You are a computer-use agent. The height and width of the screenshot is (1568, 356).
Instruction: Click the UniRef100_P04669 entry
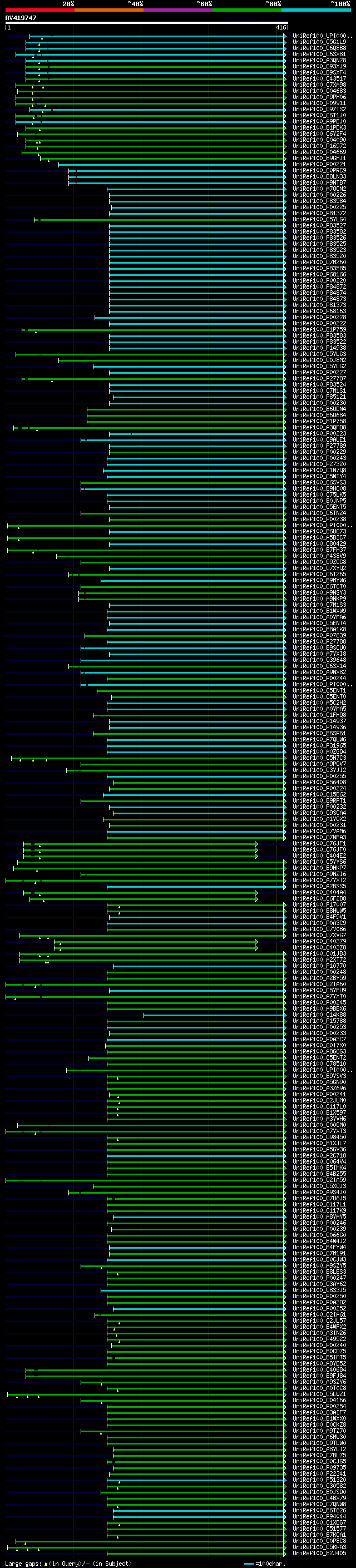coord(319,152)
